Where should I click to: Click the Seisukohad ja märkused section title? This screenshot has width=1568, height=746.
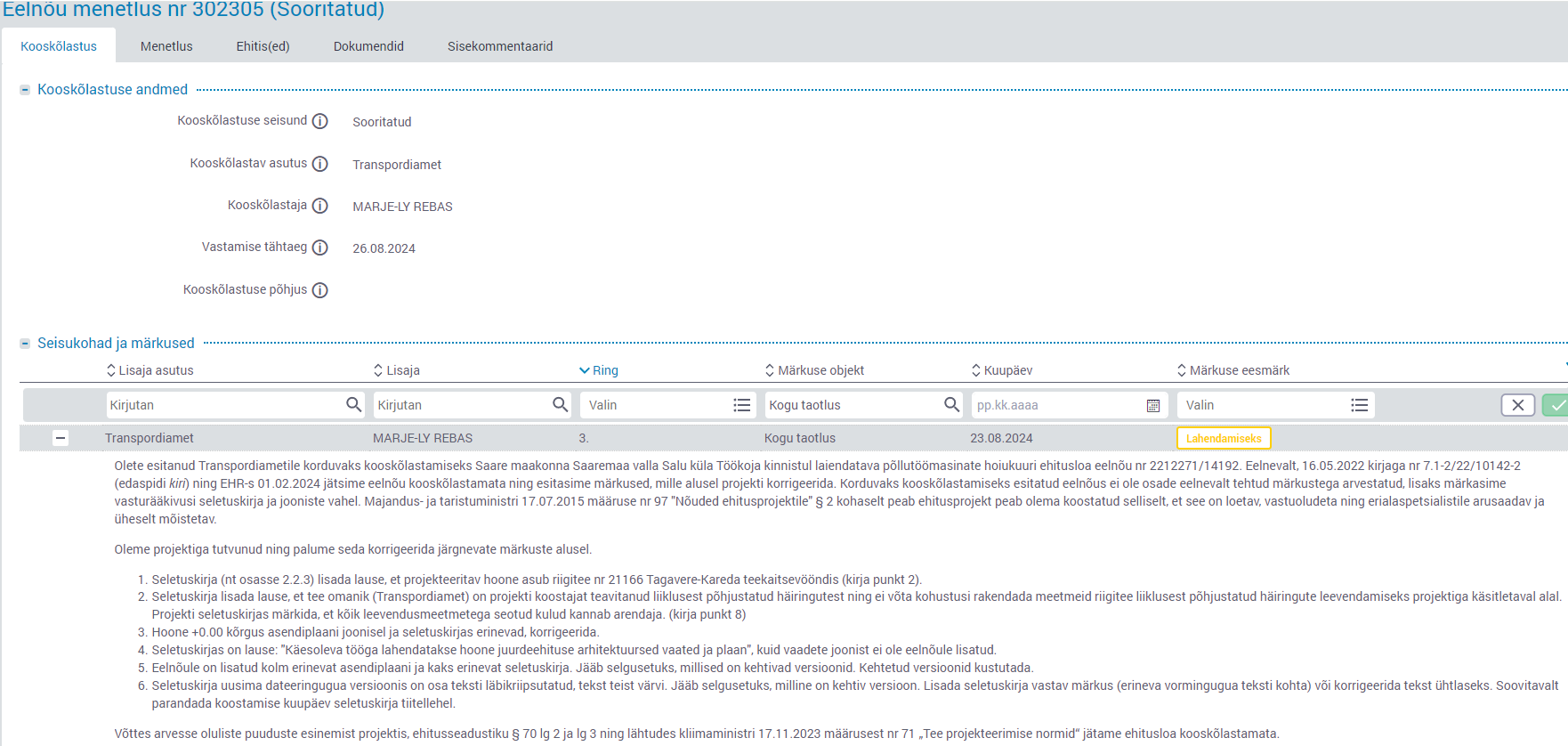116,344
